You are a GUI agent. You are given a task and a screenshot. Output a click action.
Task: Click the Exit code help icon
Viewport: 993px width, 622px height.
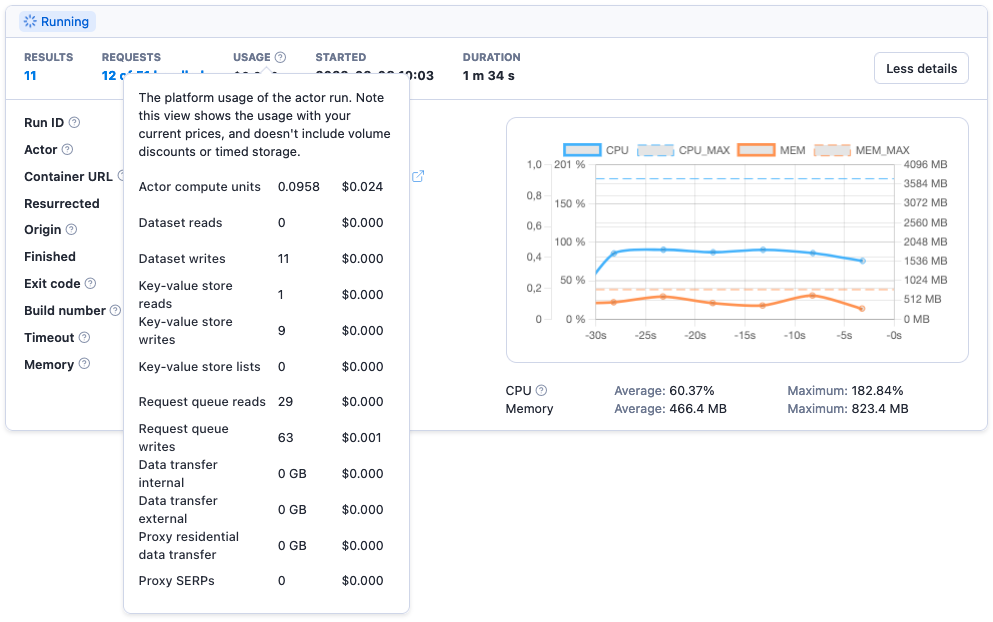tap(91, 283)
